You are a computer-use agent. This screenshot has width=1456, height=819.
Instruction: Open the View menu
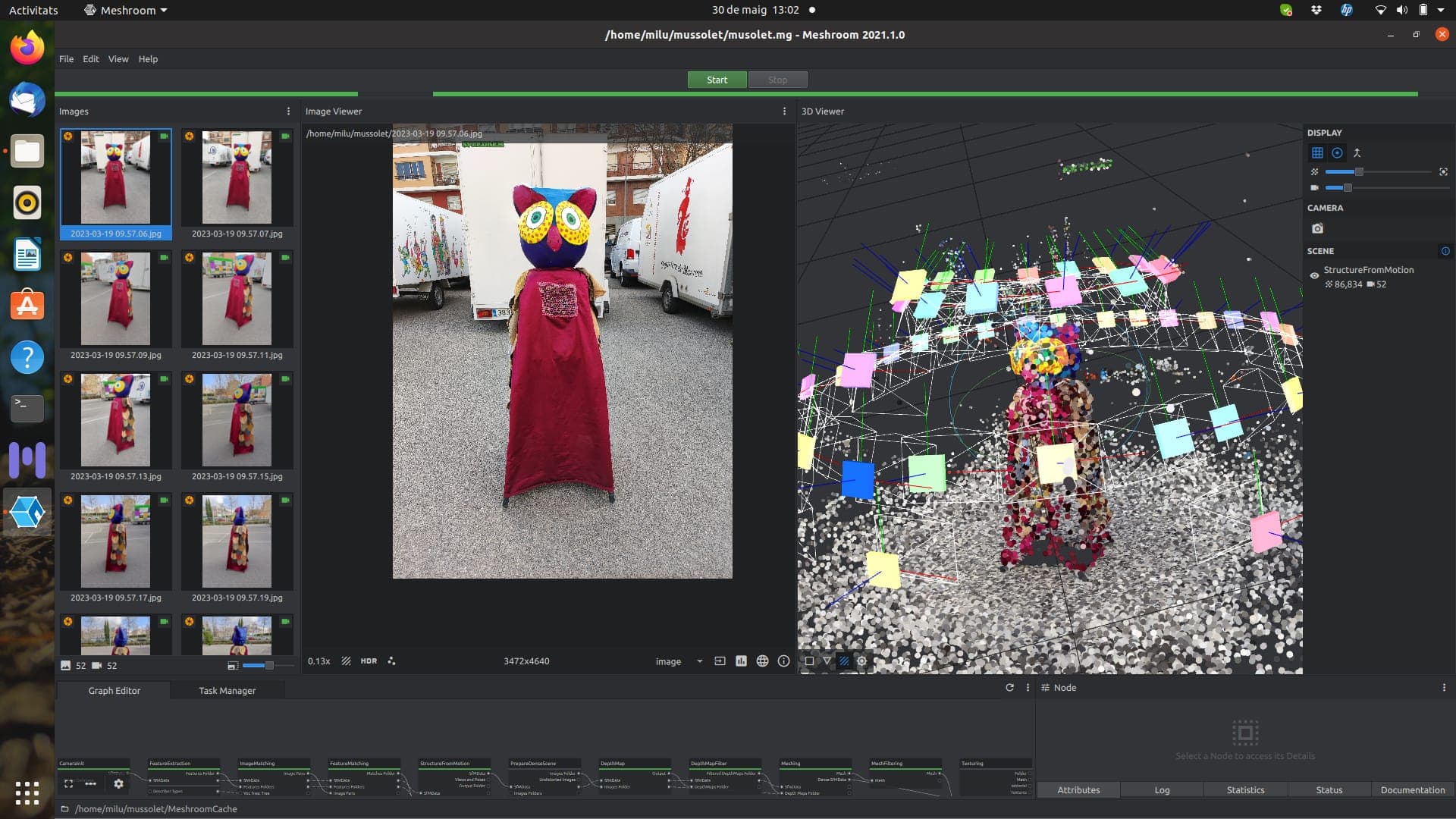tap(118, 59)
